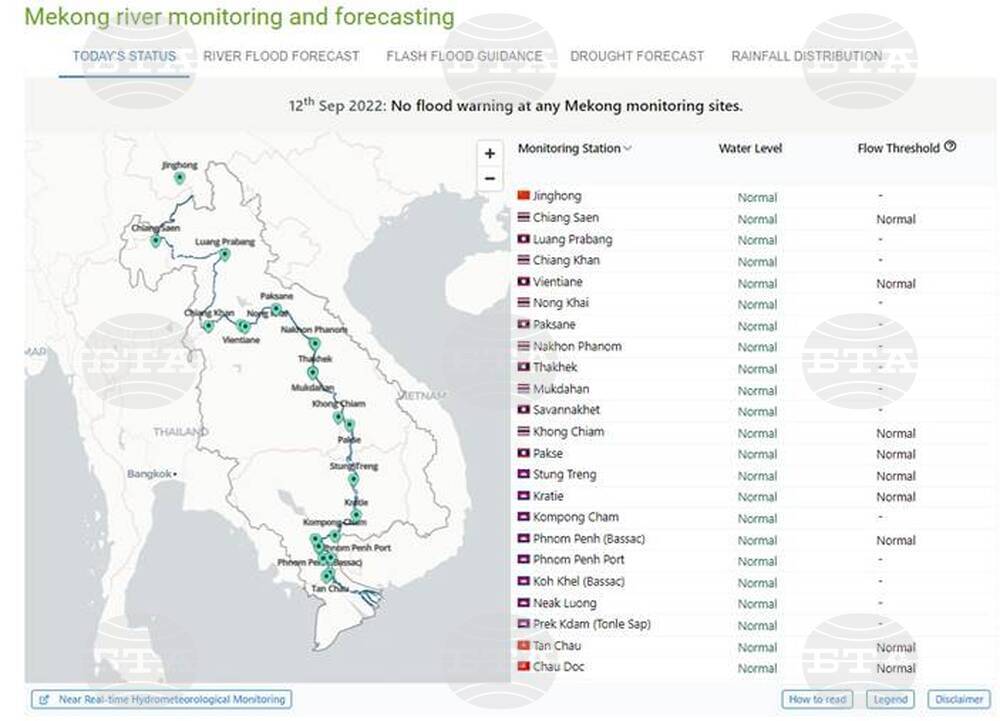
Task: Open the Drought Forecast tab
Action: (637, 56)
